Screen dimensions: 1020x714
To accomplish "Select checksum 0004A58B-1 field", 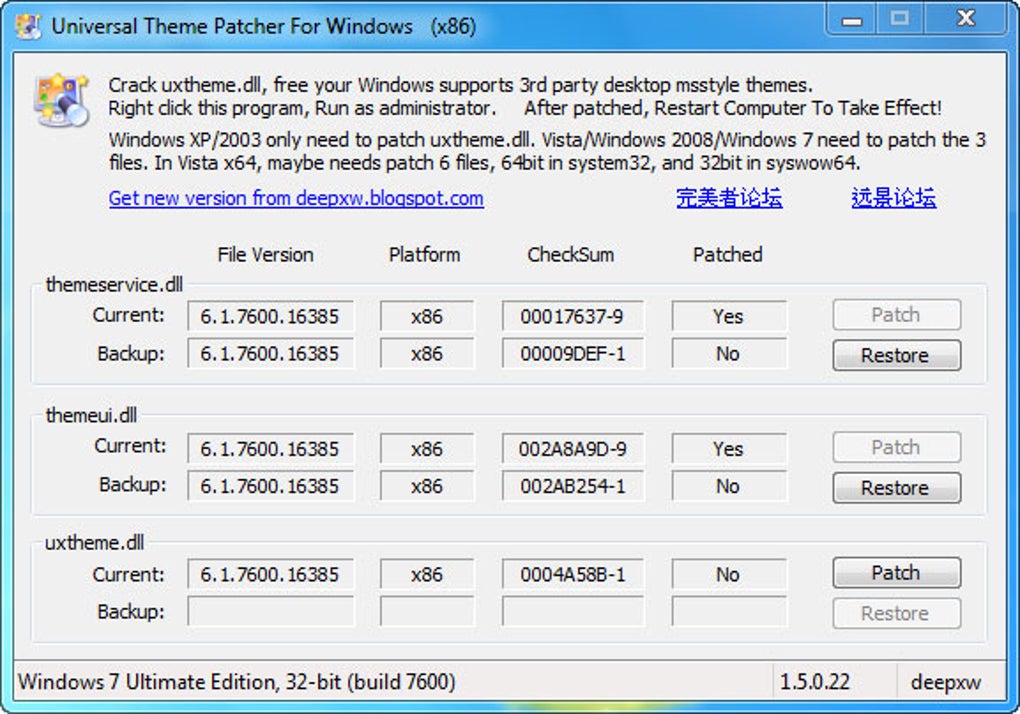I will [573, 574].
